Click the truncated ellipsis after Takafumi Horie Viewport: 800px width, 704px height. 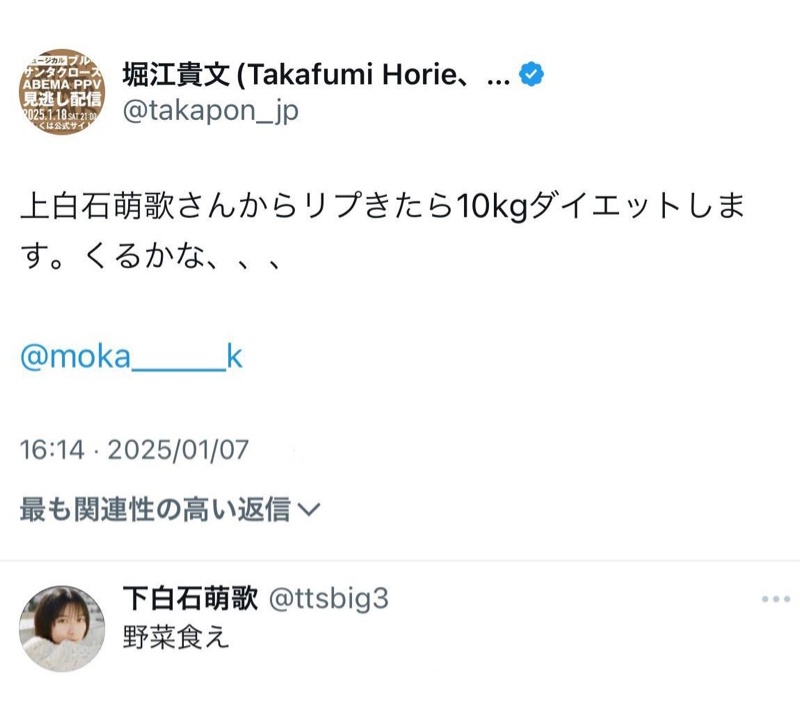pos(497,75)
